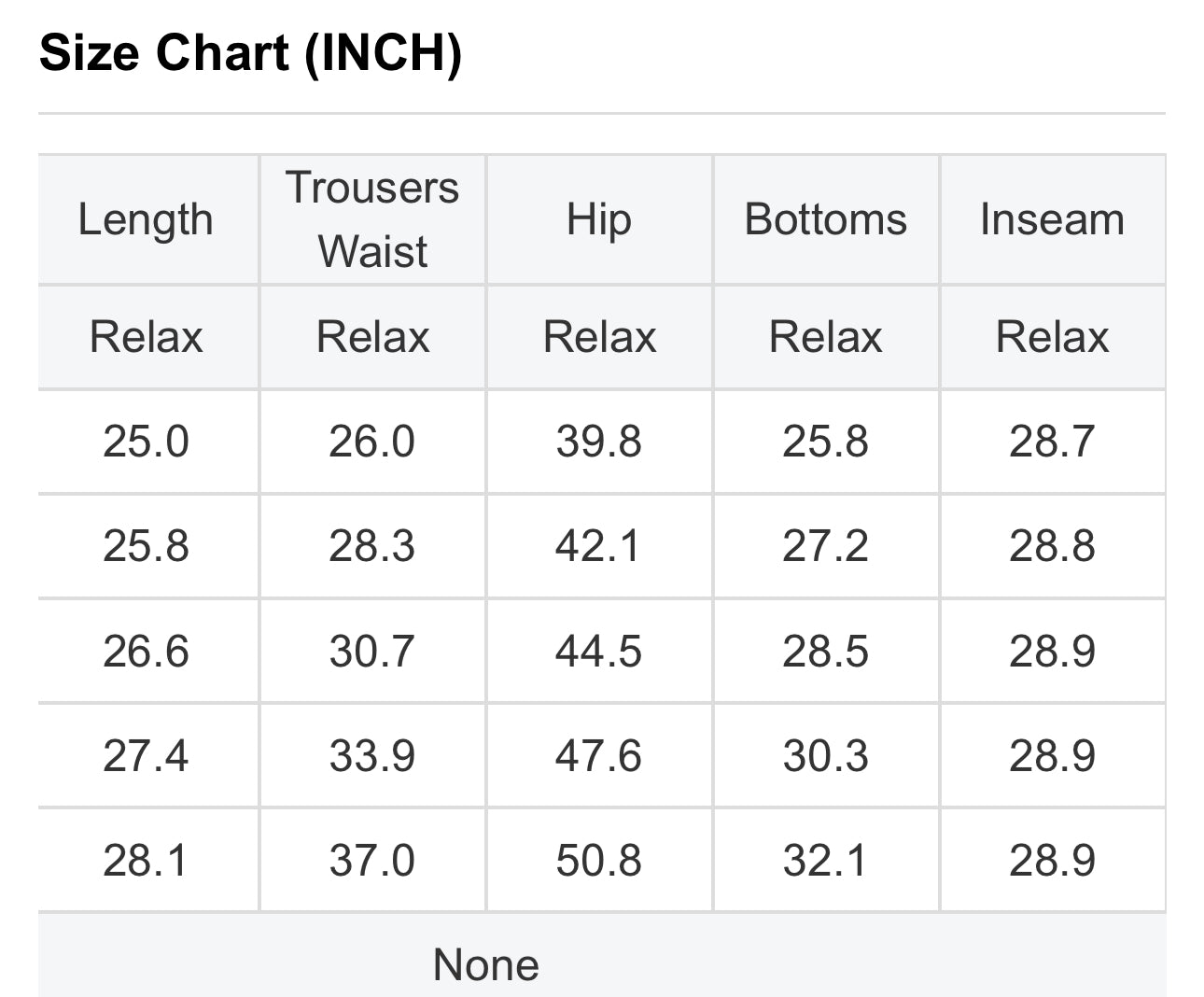Select the 25.0 length cell
The image size is (1204, 997).
click(146, 442)
